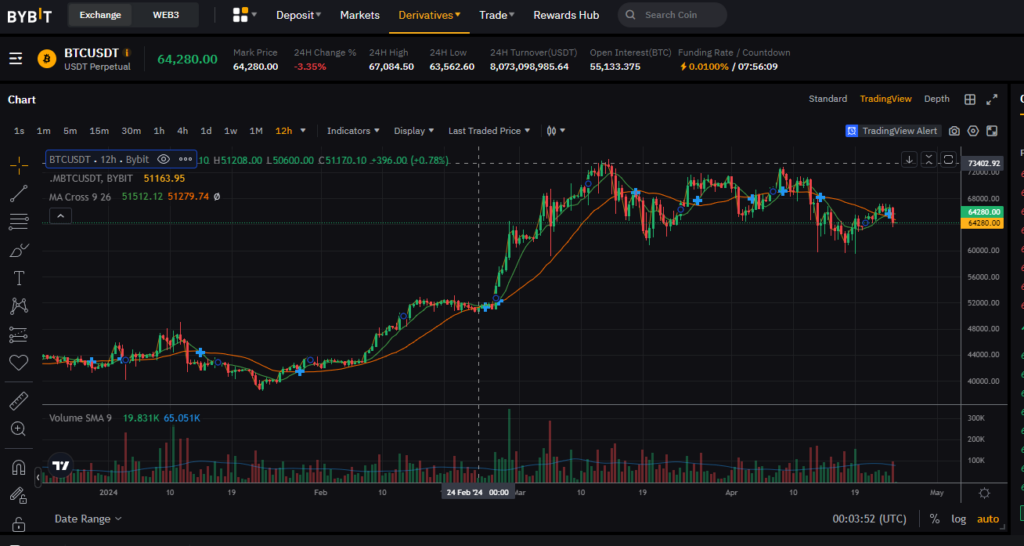The image size is (1024, 546).
Task: Click the Bitcoin coin icon
Action: point(47,59)
